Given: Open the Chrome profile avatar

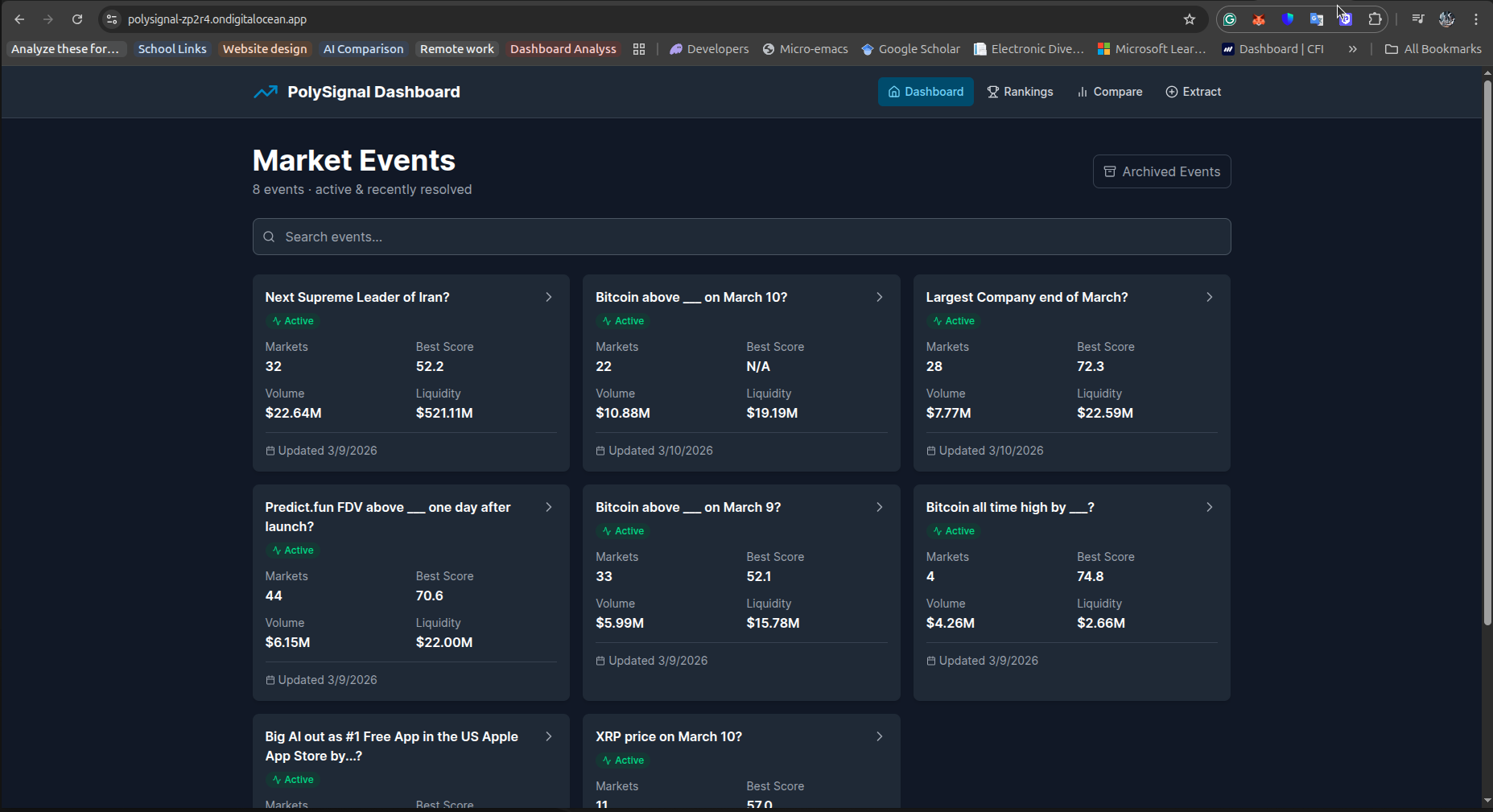Looking at the screenshot, I should pos(1447,19).
